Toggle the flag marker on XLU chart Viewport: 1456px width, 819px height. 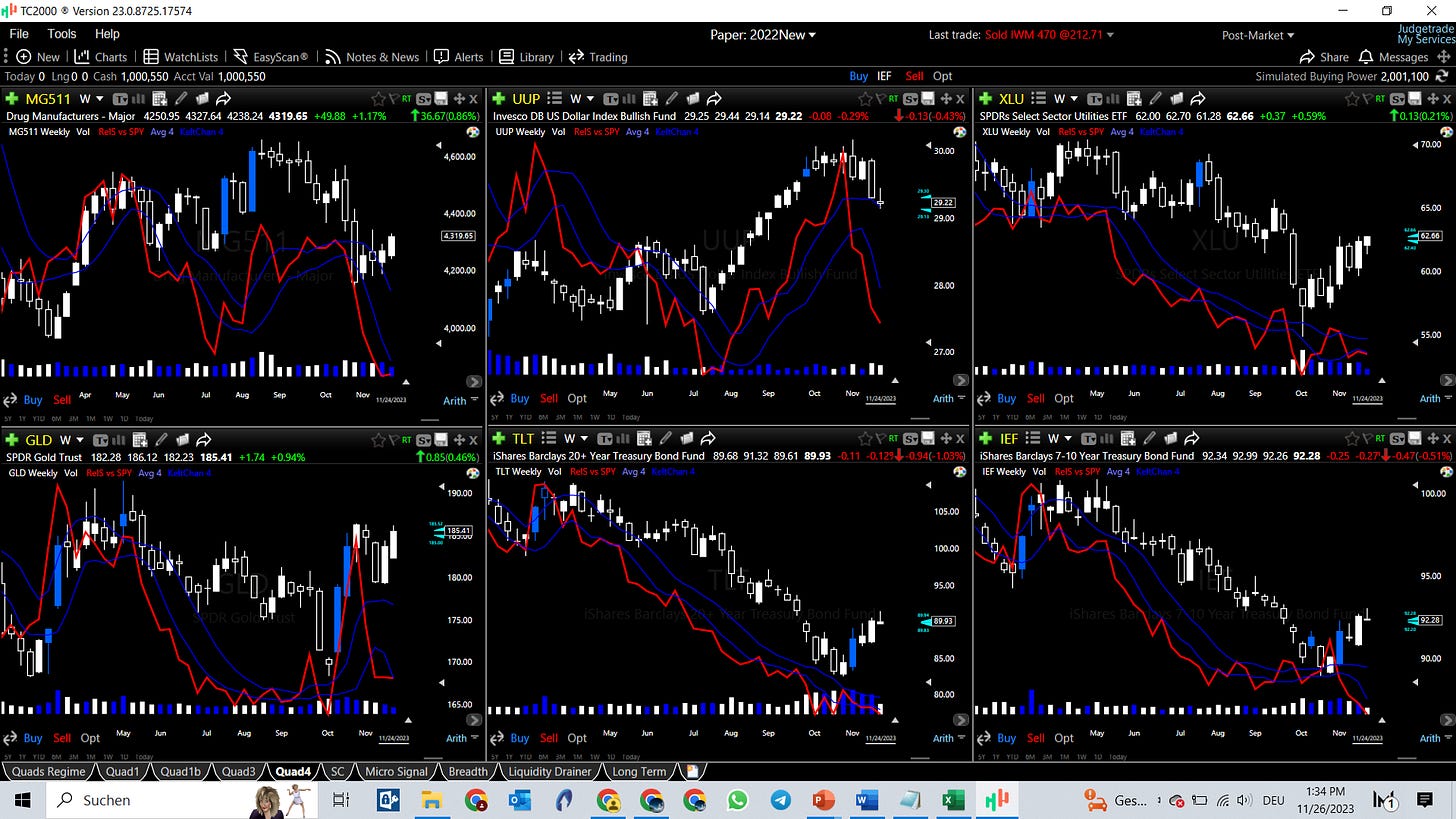(x=1366, y=99)
